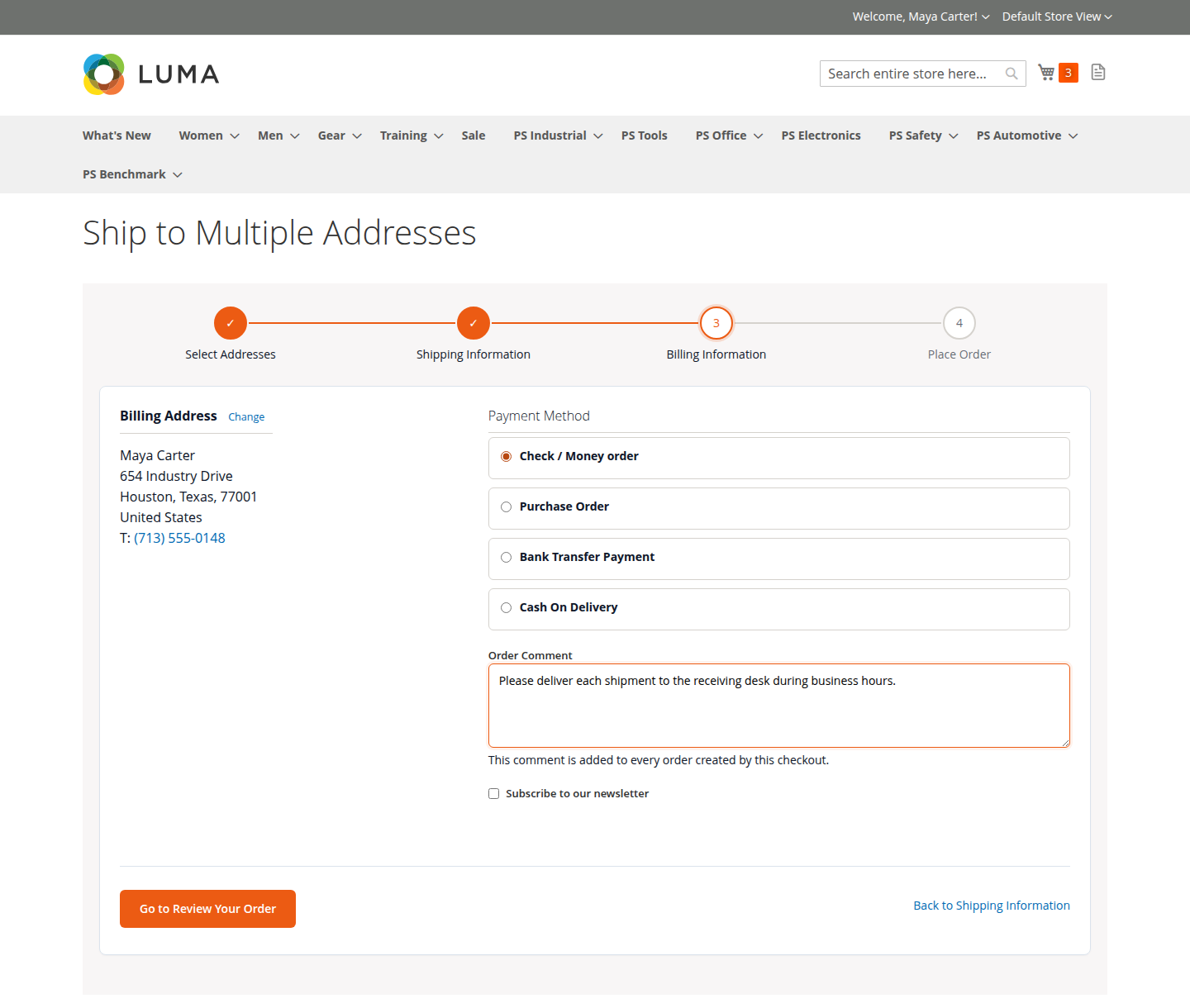Expand the Welcome, Maya Carter account menu
This screenshot has width=1190, height=1008.
(x=921, y=17)
